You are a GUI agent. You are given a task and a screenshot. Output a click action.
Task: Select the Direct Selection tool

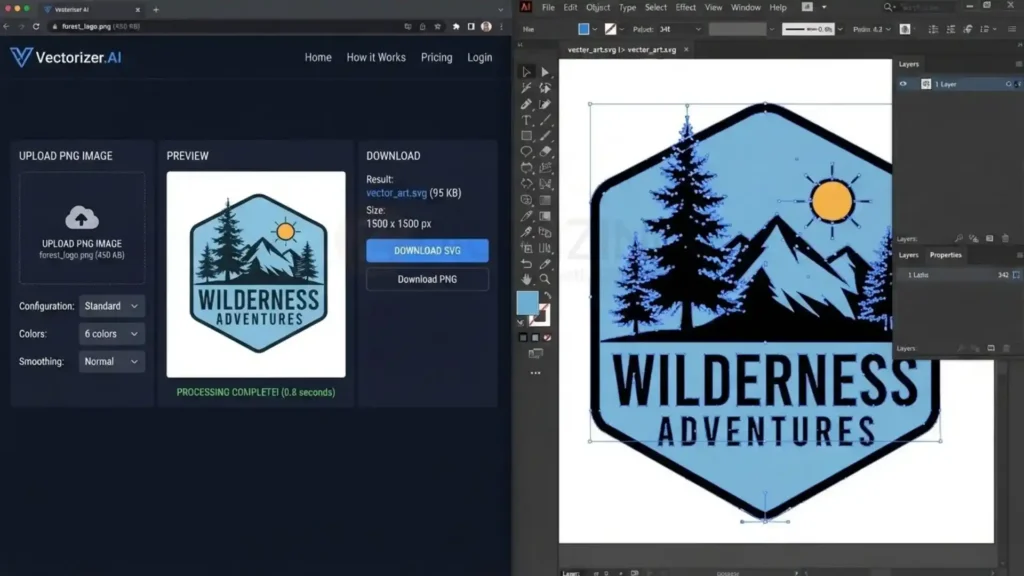(545, 72)
